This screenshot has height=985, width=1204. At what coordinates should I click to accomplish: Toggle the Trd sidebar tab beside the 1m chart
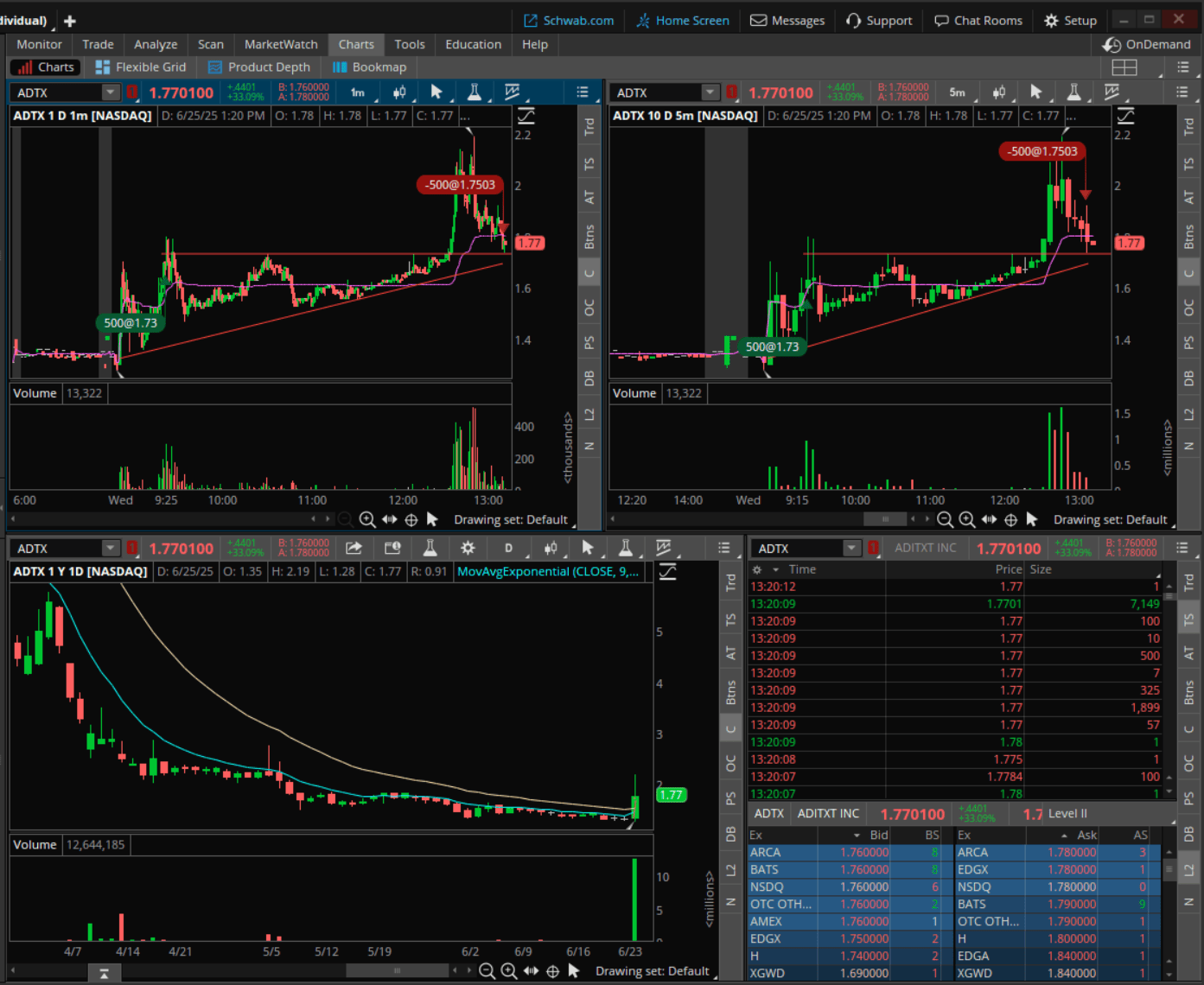[589, 127]
